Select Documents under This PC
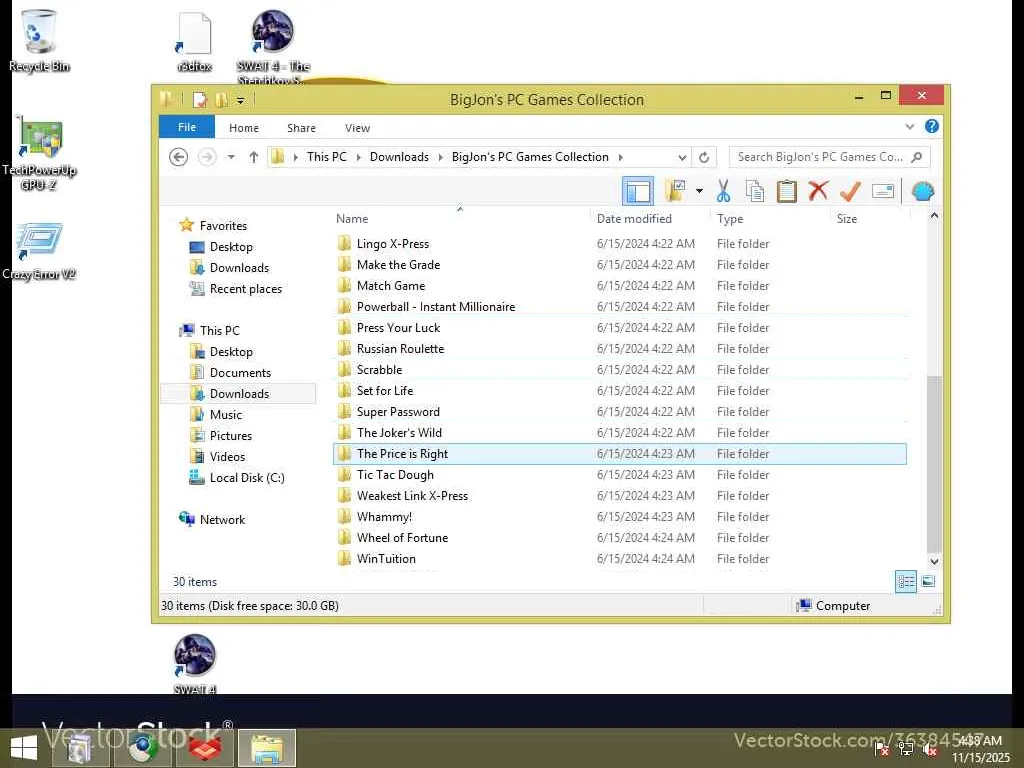This screenshot has height=768, width=1024. click(240, 372)
